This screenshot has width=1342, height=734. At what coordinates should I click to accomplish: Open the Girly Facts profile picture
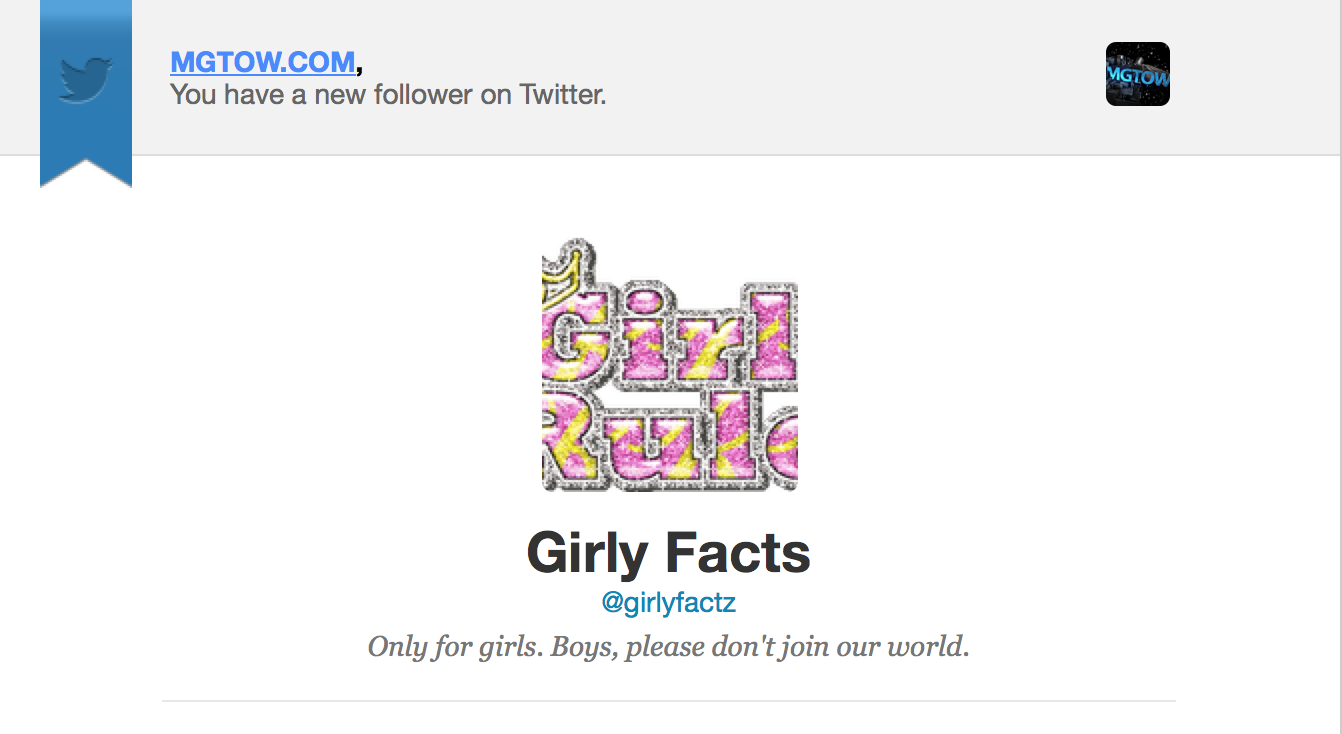click(669, 365)
